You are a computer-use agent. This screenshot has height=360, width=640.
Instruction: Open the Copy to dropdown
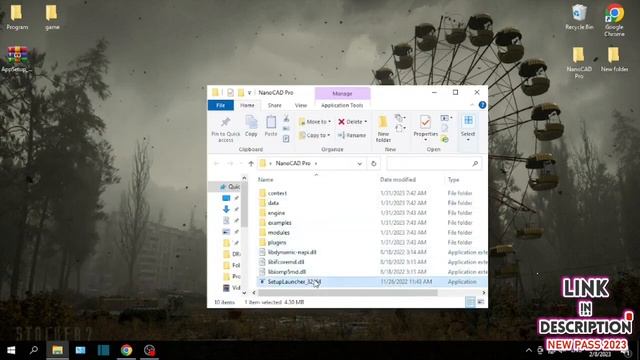[314, 135]
